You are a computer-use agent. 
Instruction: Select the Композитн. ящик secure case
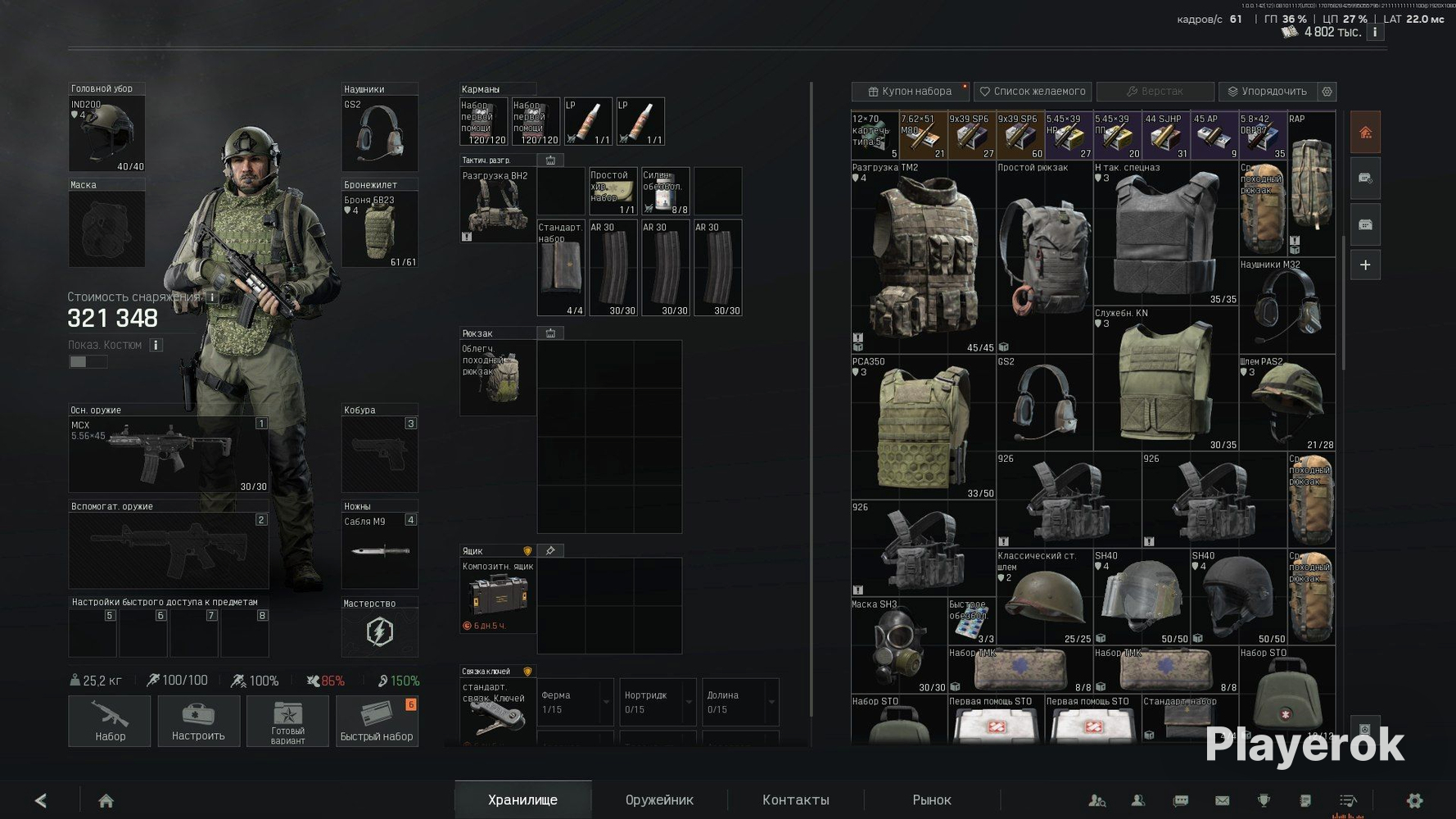[498, 595]
